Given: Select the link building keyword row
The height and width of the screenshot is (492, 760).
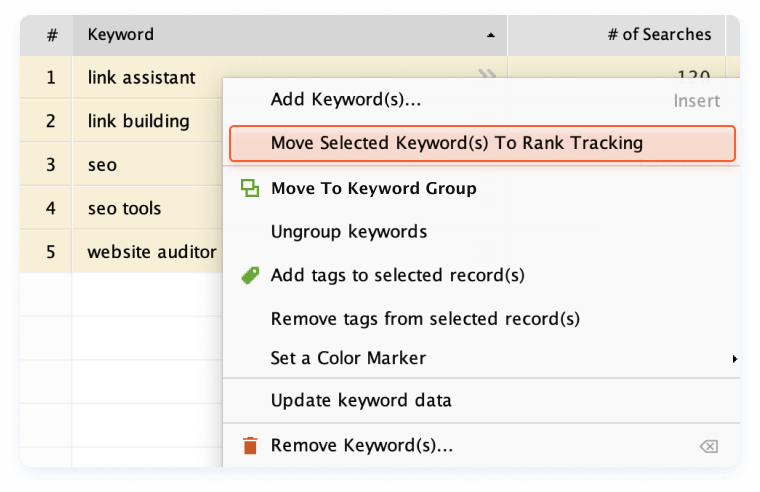Looking at the screenshot, I should point(138,121).
